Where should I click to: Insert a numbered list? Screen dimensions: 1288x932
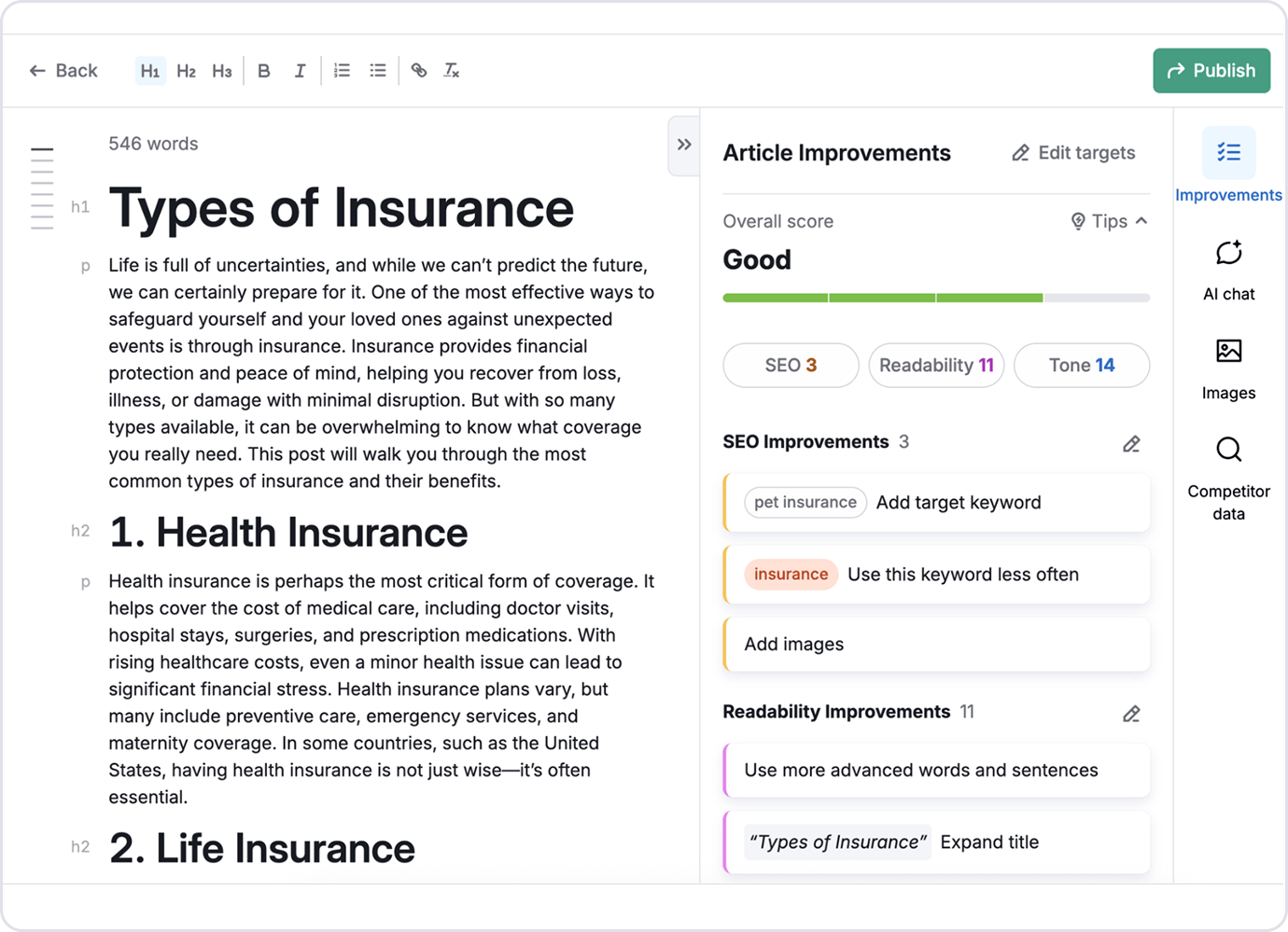[342, 70]
